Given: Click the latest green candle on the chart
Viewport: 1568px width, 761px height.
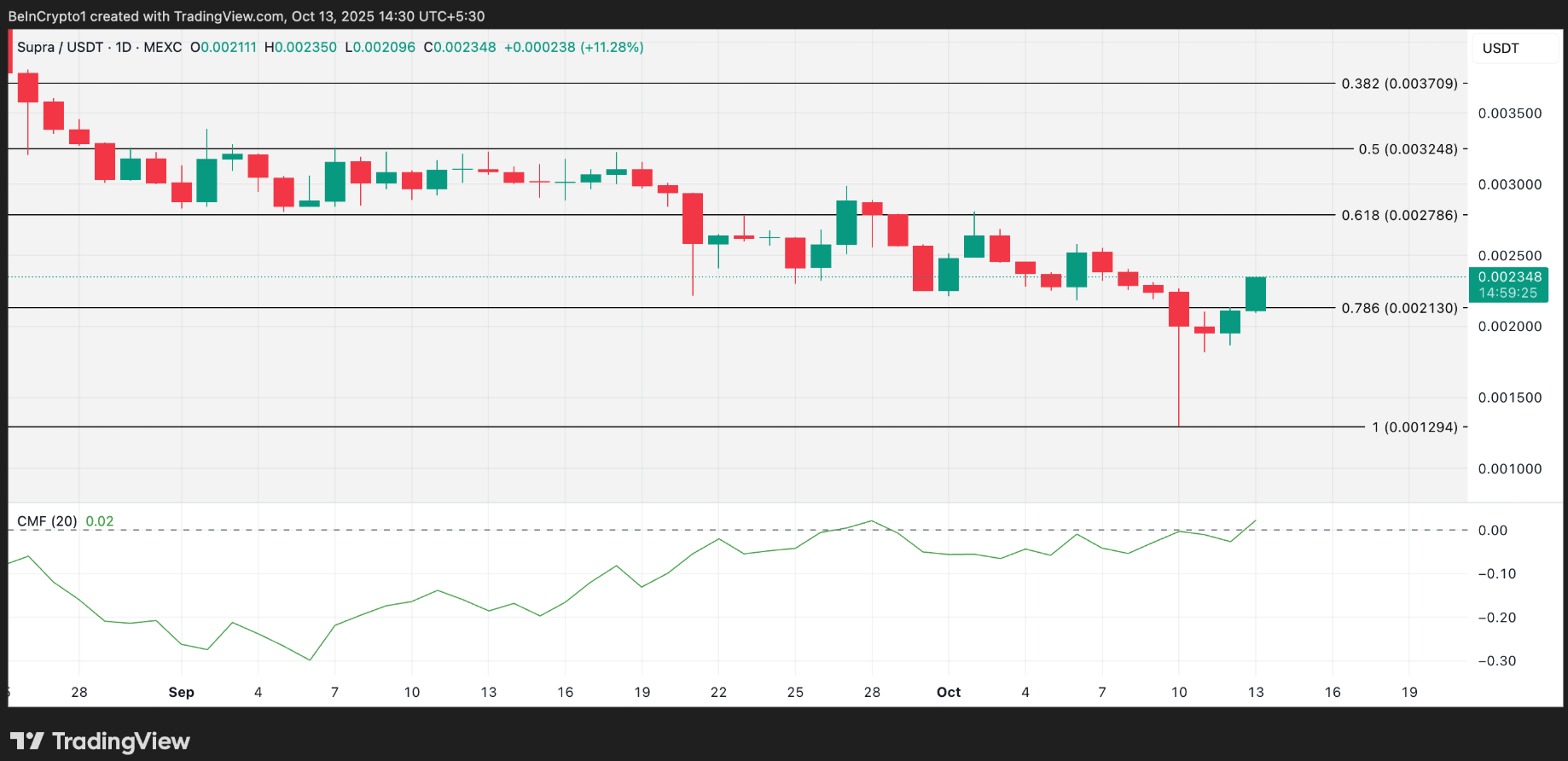Looking at the screenshot, I should (x=1255, y=293).
